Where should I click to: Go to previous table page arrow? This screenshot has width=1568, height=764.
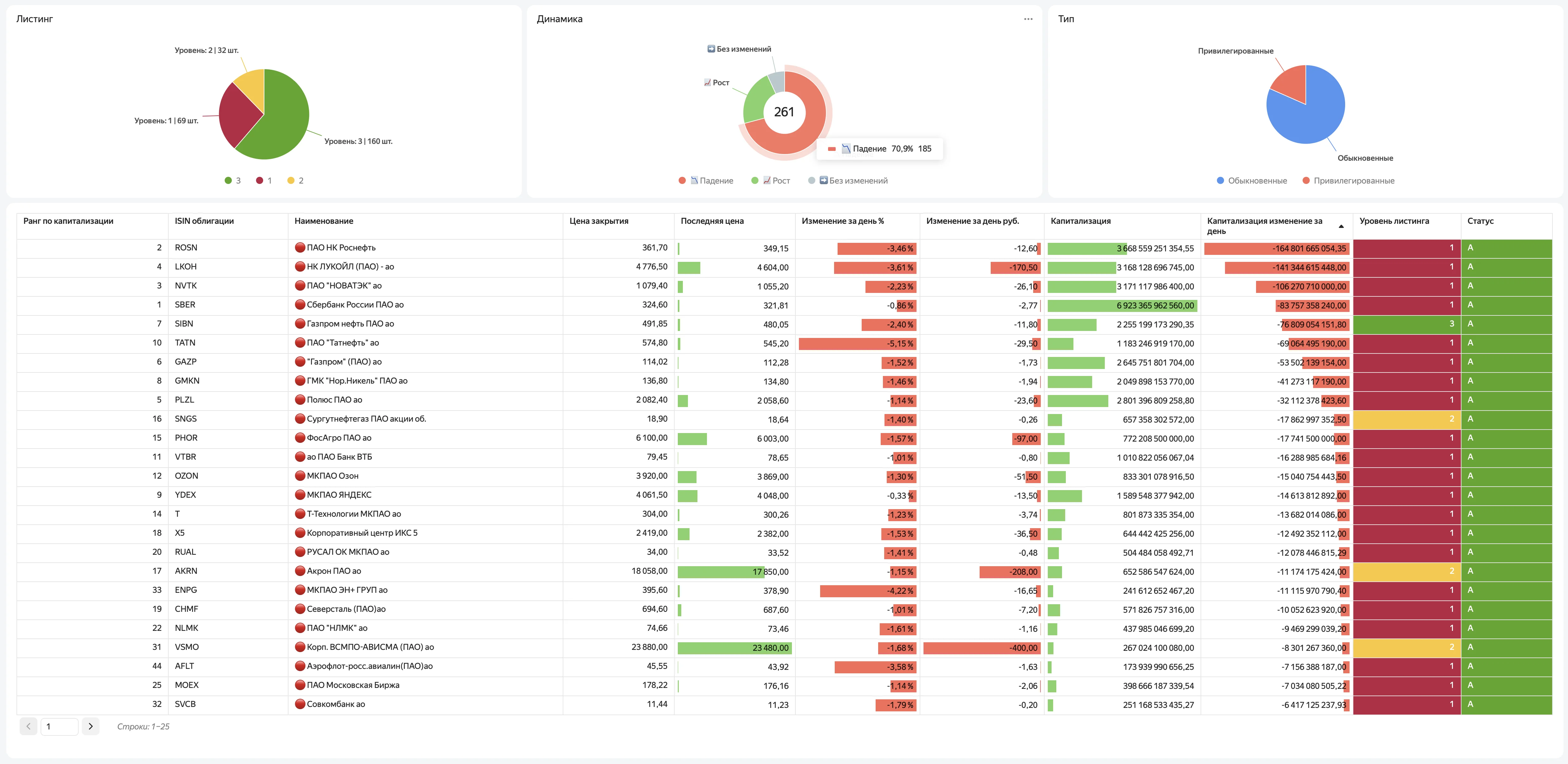coord(29,726)
